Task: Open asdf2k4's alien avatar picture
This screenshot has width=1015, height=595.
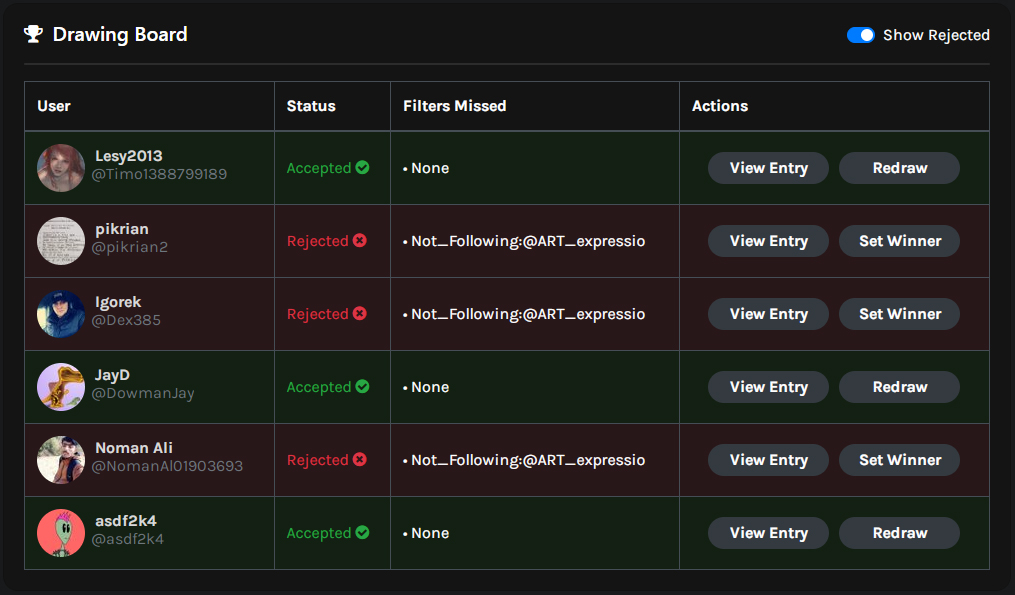Action: (61, 533)
